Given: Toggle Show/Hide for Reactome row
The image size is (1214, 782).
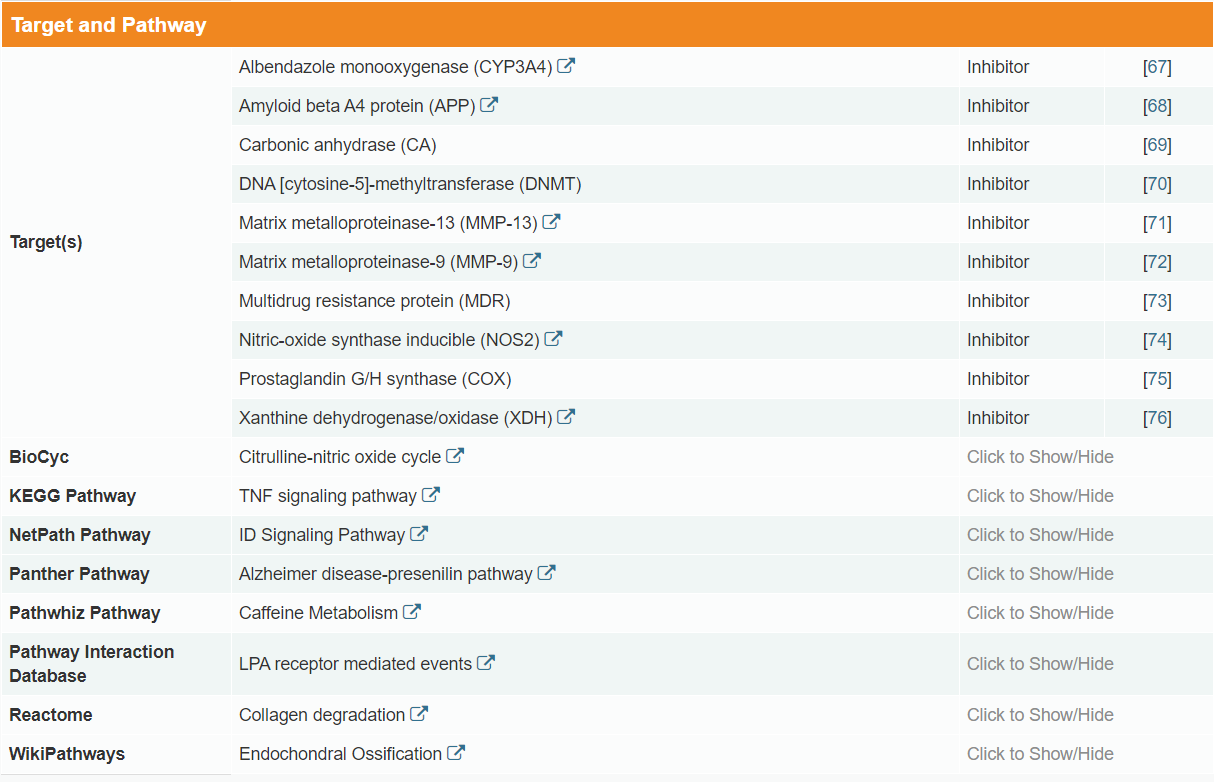Looking at the screenshot, I should click(x=1040, y=715).
